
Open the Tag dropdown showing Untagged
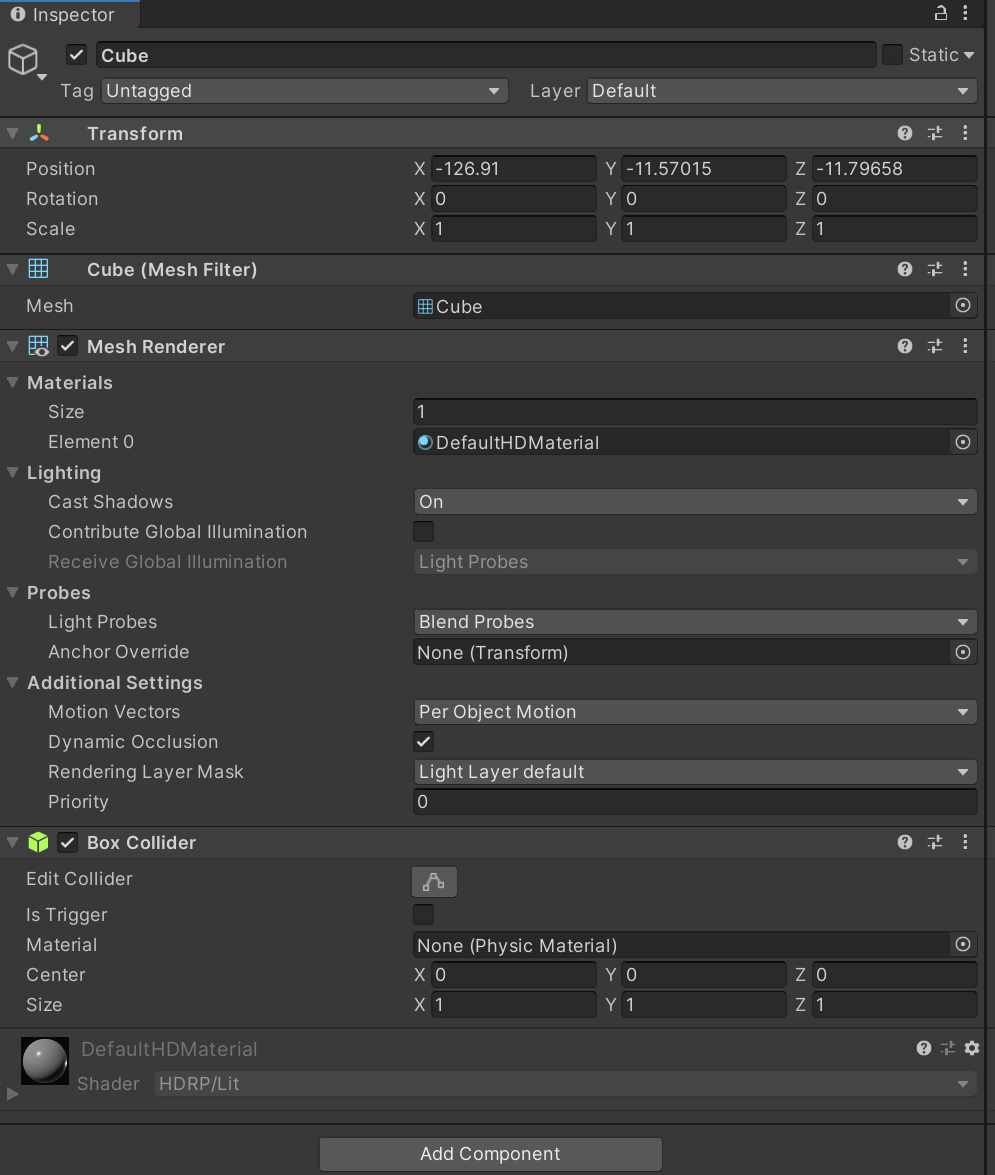pos(304,91)
